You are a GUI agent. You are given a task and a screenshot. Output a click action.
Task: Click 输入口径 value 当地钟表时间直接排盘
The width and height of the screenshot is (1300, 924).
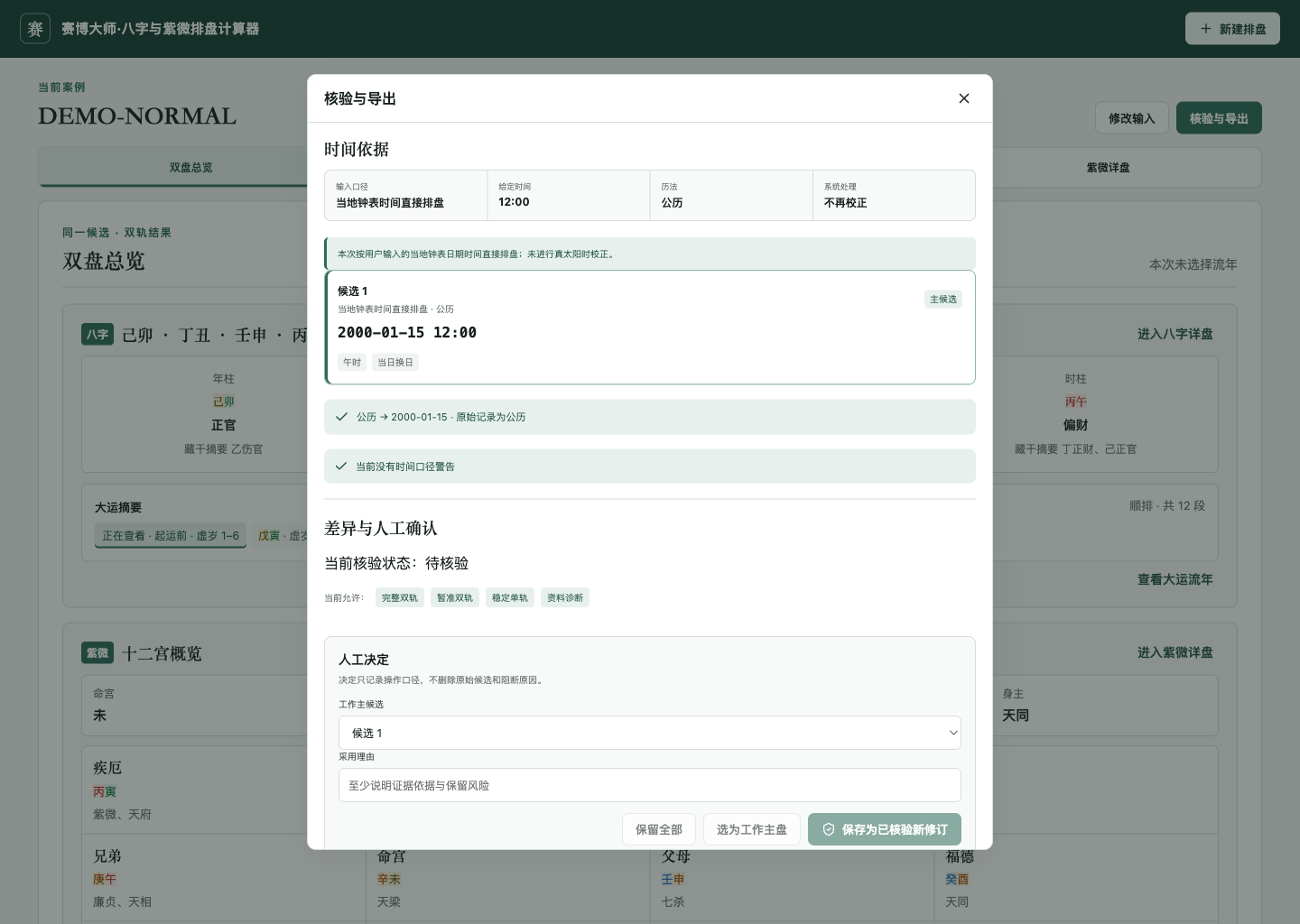coord(390,203)
